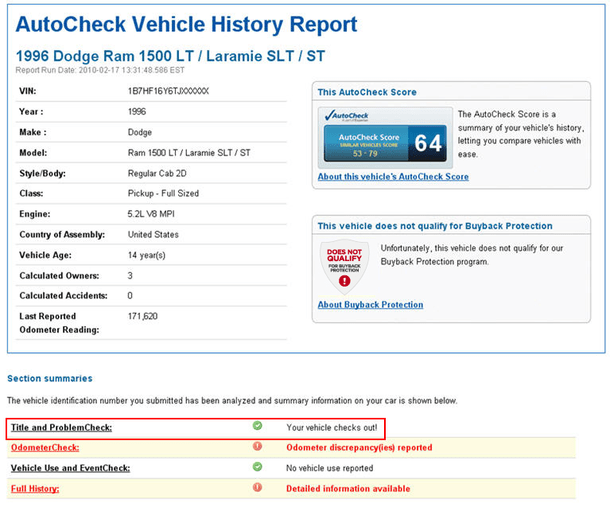Click Vehicle Age value 14 year(s)
The image size is (610, 507).
tap(147, 255)
